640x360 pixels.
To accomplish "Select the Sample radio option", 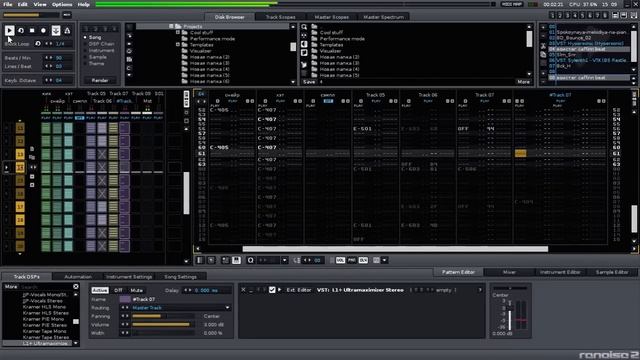I will point(95,57).
